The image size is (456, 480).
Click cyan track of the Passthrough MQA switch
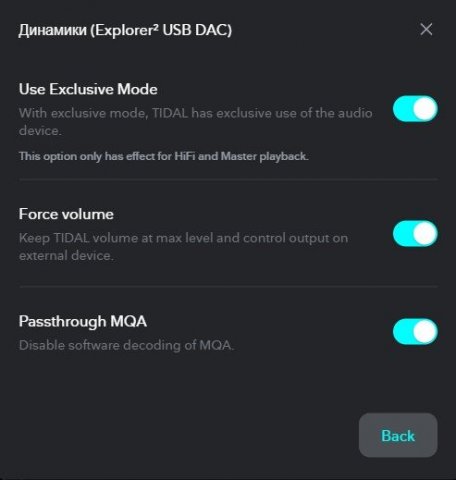(403, 331)
